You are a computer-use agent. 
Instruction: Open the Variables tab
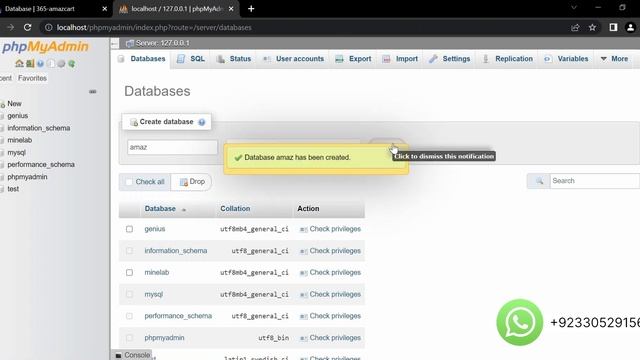567,59
